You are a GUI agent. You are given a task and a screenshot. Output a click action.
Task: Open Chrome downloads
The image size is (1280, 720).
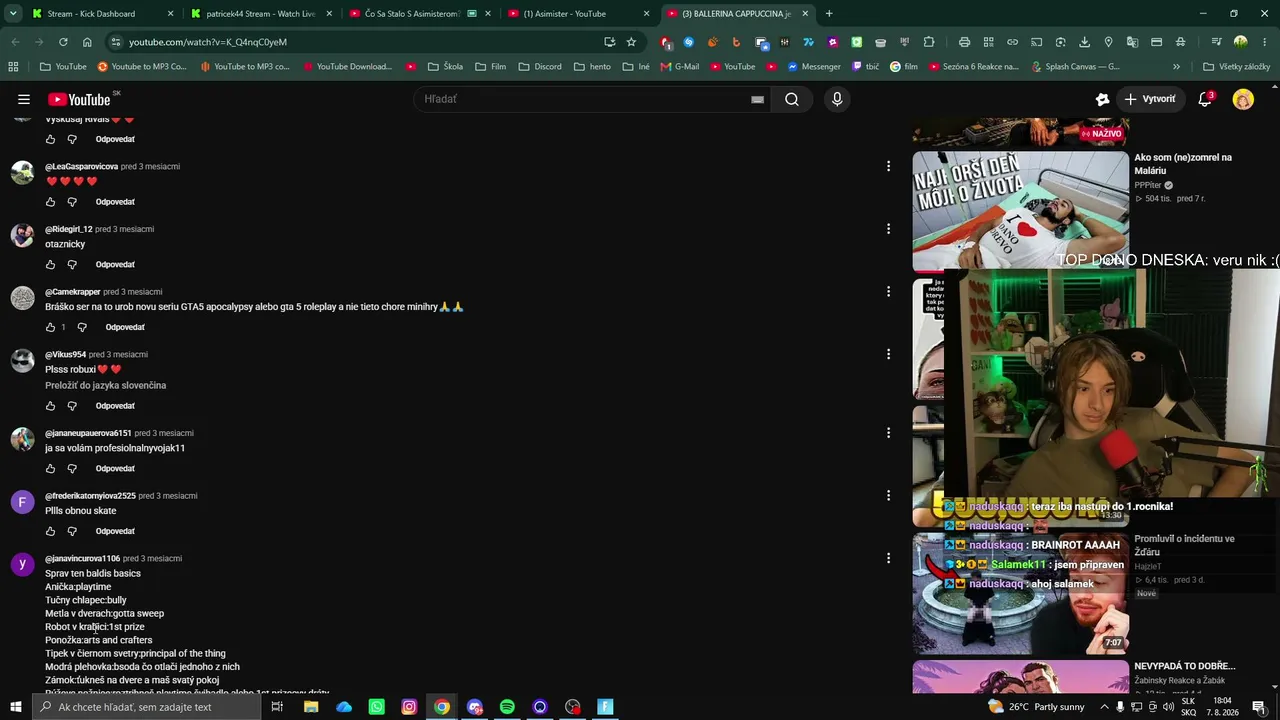point(1084,42)
